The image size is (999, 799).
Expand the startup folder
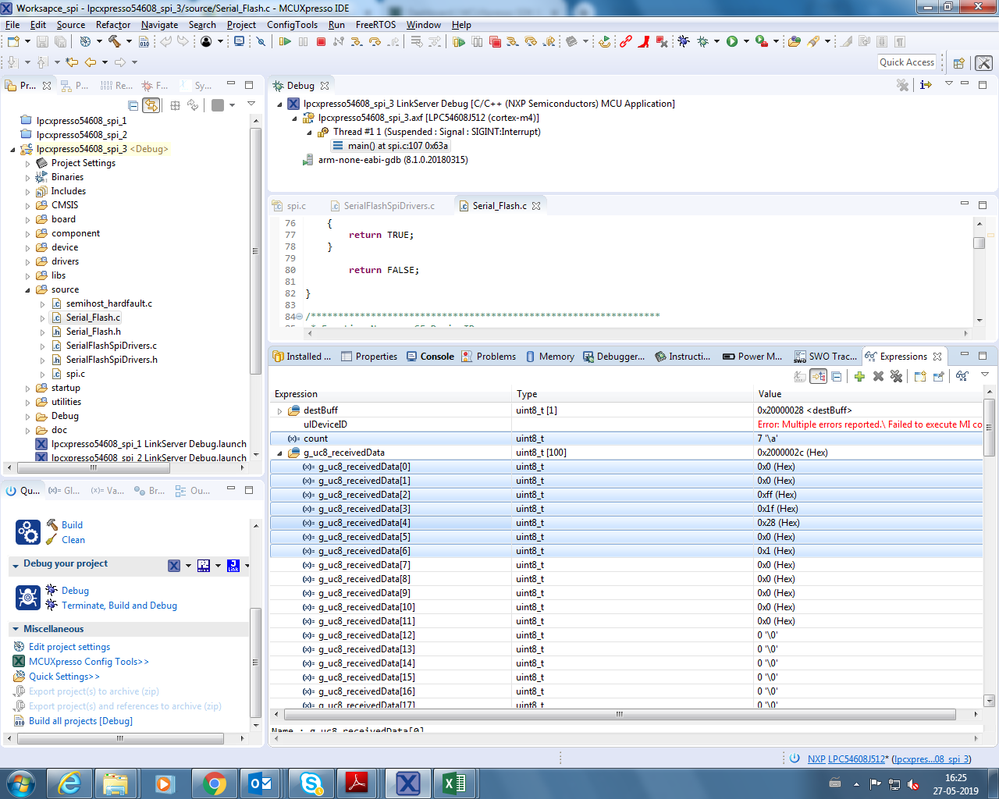(x=27, y=388)
